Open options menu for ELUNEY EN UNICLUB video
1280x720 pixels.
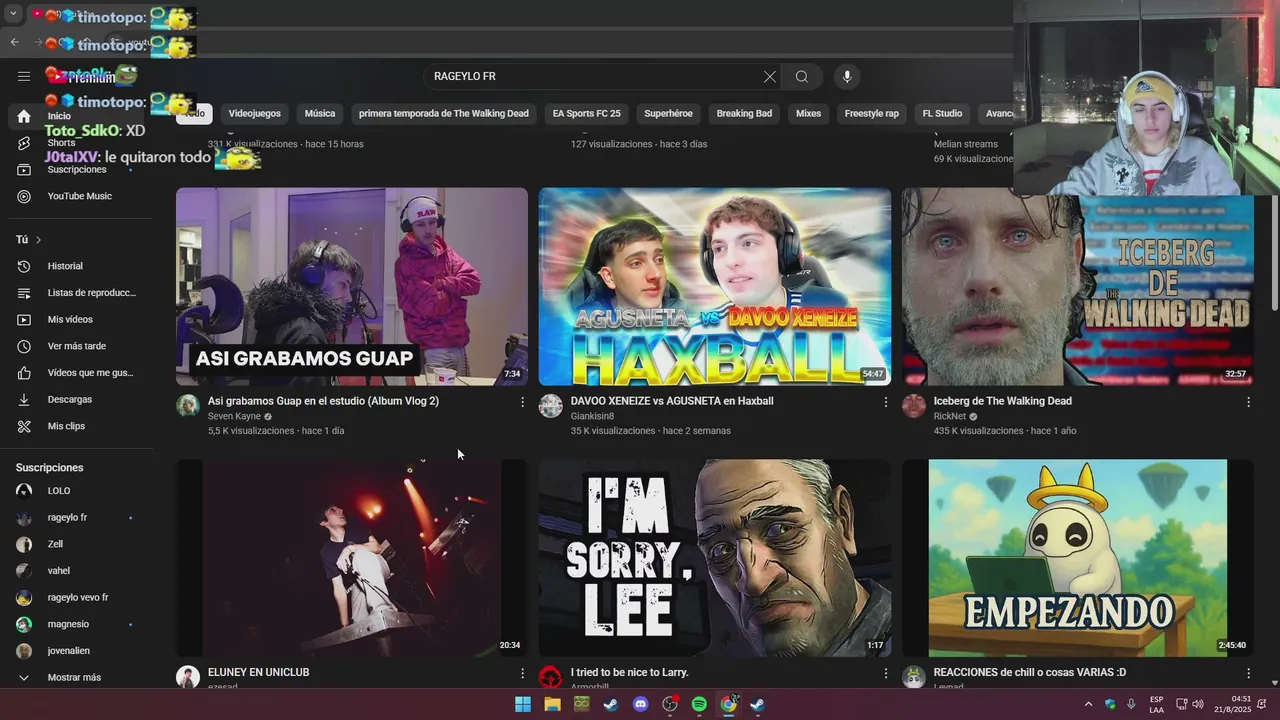pos(522,673)
